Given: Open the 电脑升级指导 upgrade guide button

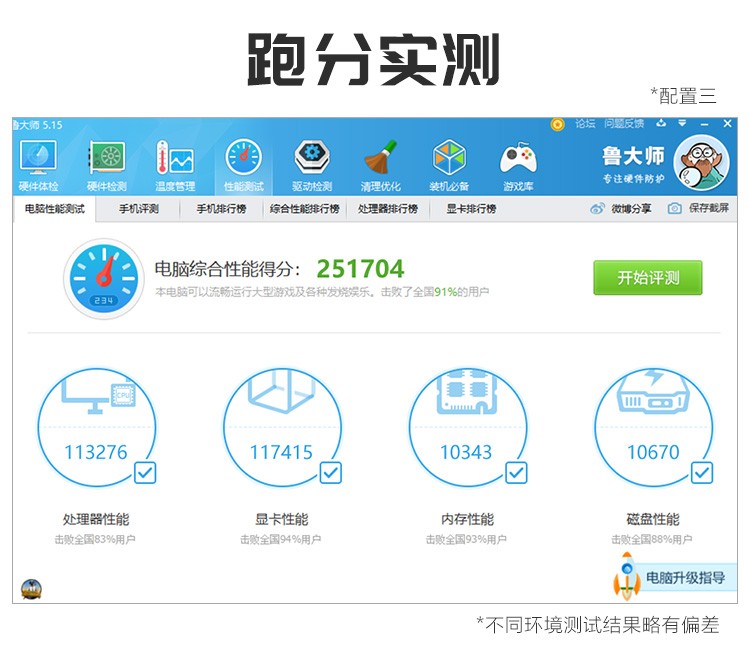Looking at the screenshot, I should (x=685, y=577).
